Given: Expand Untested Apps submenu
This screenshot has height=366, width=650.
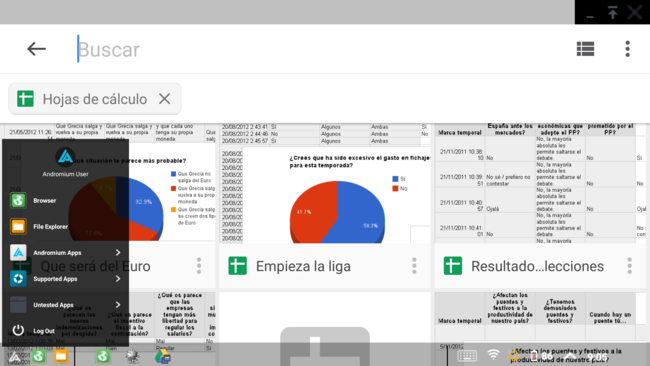Looking at the screenshot, I should 118,305.
